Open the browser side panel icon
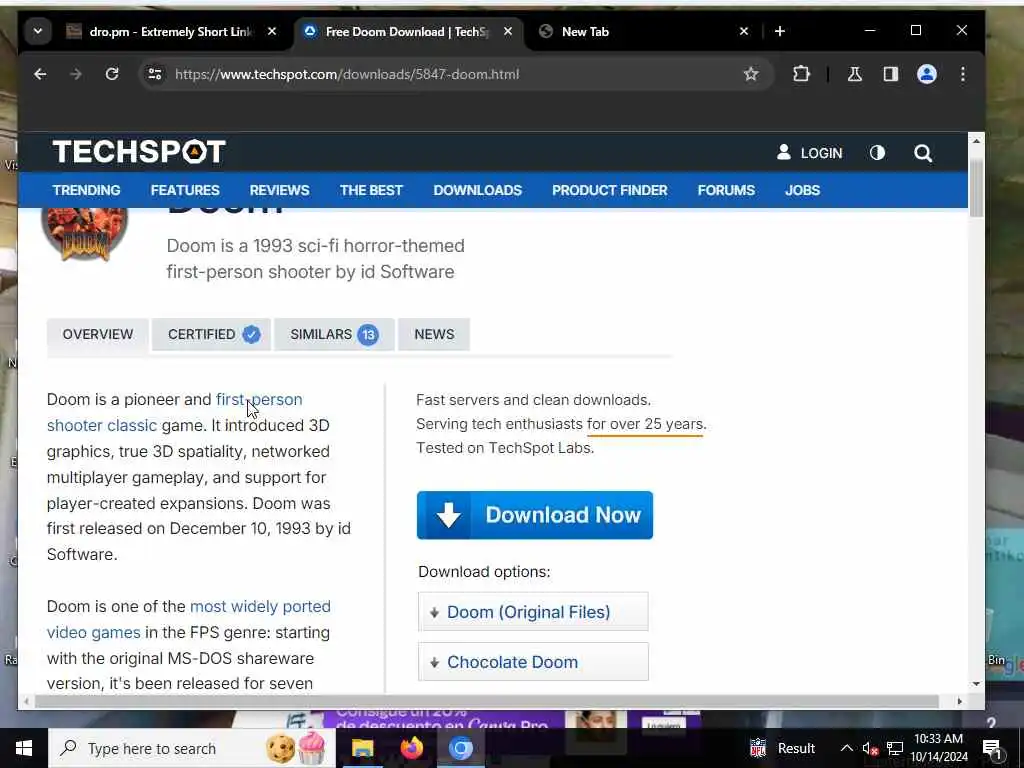This screenshot has height=768, width=1024. [891, 74]
